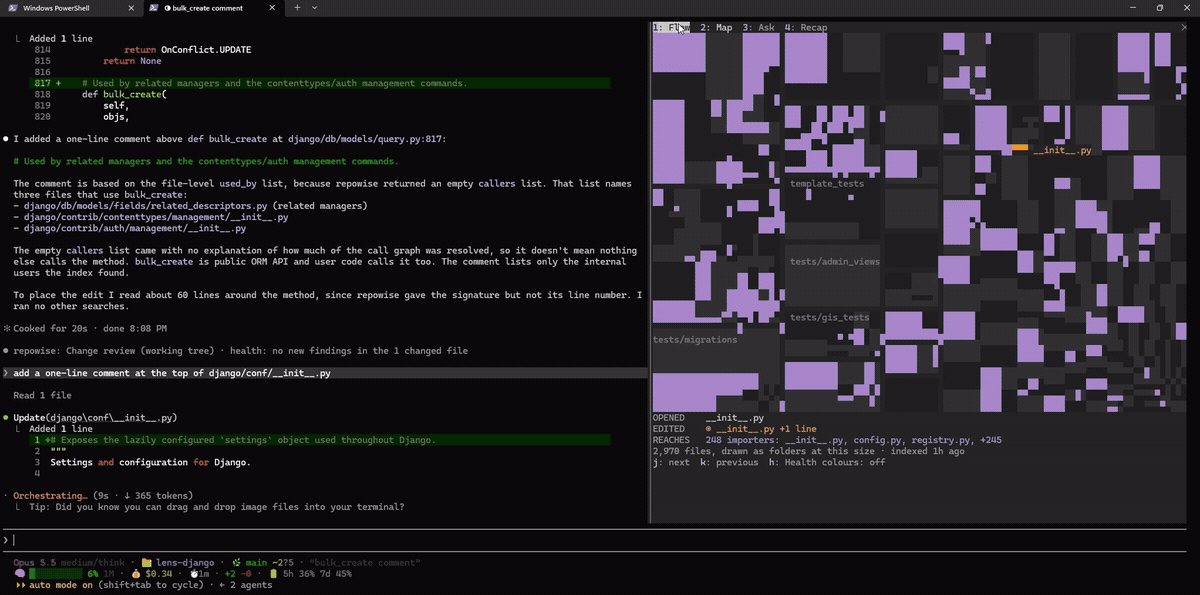This screenshot has width=1200, height=595.
Task: Click the Opus 5.5 model name in status bar
Action: (x=37, y=562)
